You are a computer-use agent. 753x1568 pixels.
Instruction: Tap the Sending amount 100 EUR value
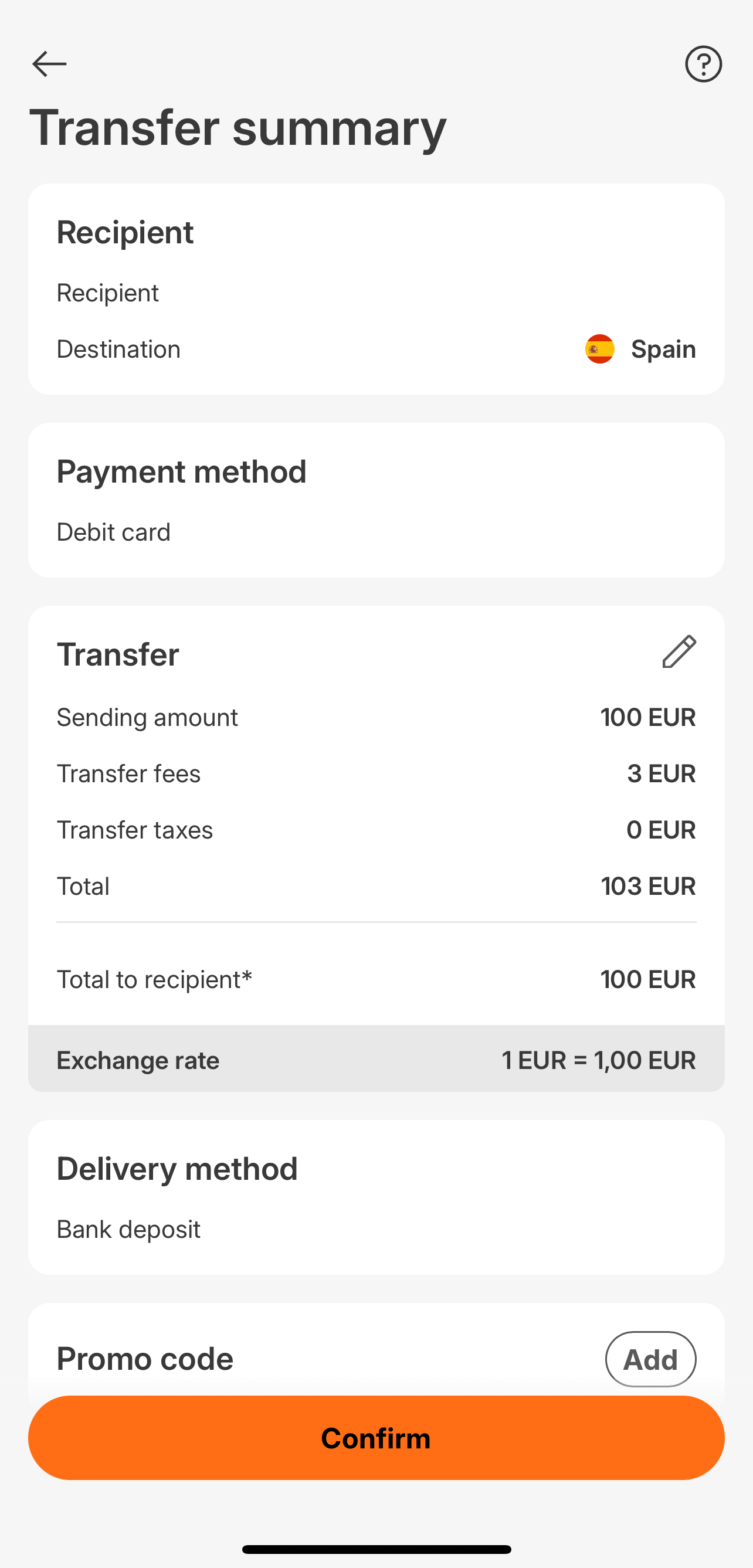click(648, 717)
